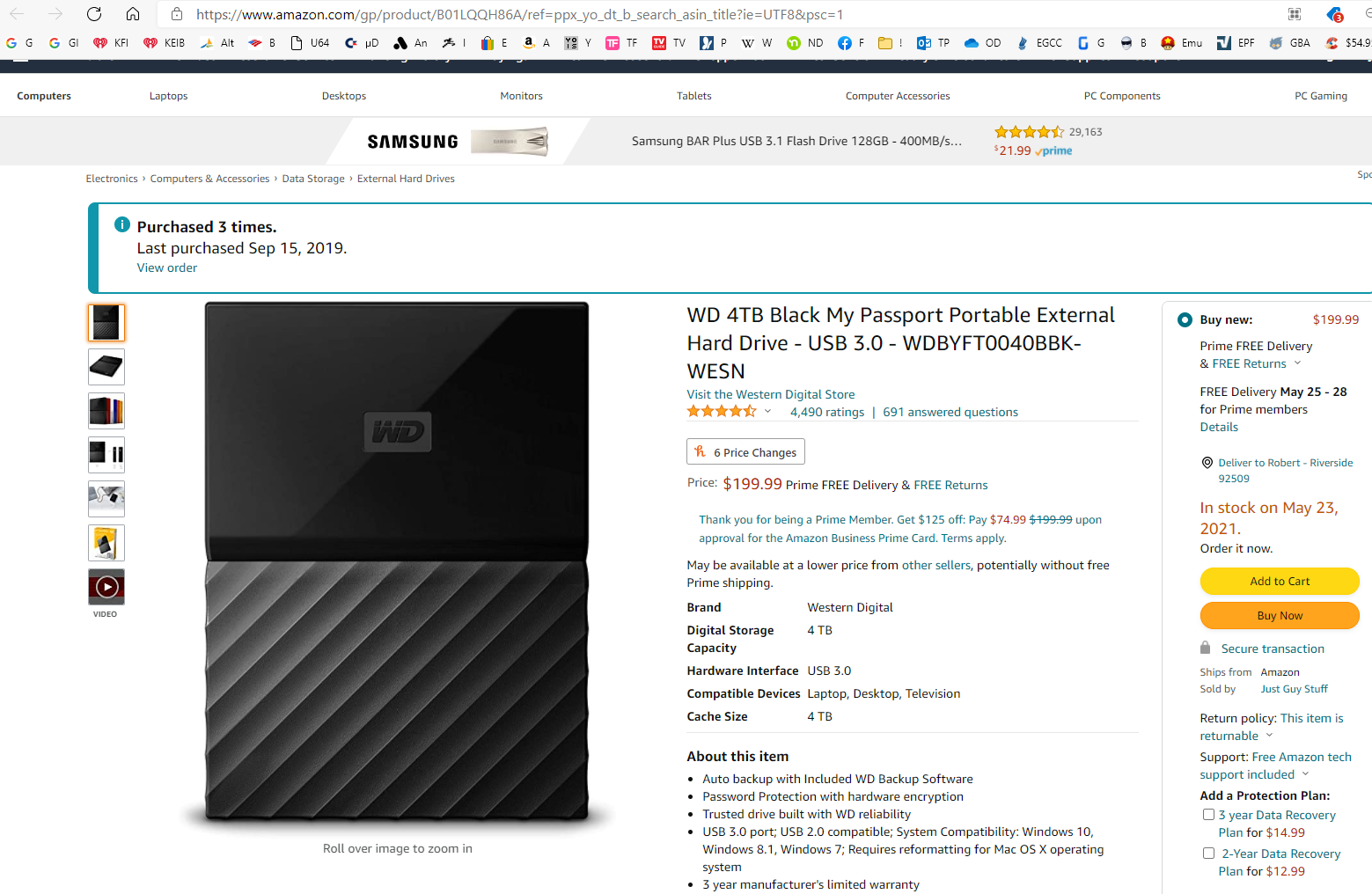Visit the Western Digital Store link
The height and width of the screenshot is (894, 1372).
[771, 394]
